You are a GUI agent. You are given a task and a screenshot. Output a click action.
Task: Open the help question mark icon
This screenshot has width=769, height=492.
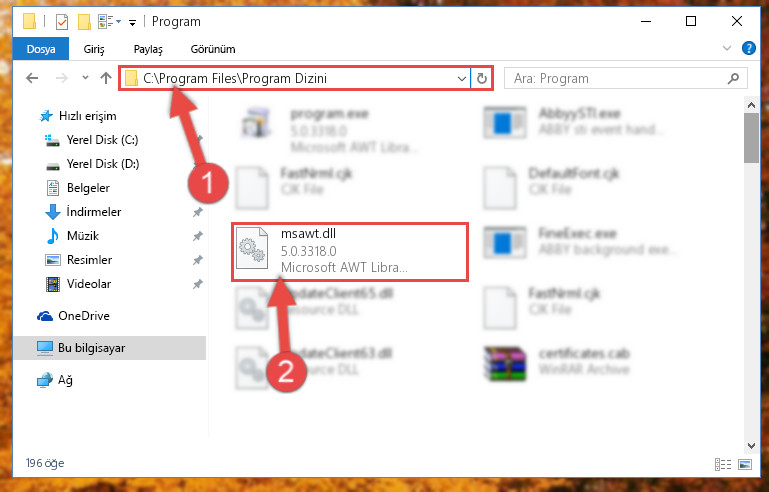(748, 48)
